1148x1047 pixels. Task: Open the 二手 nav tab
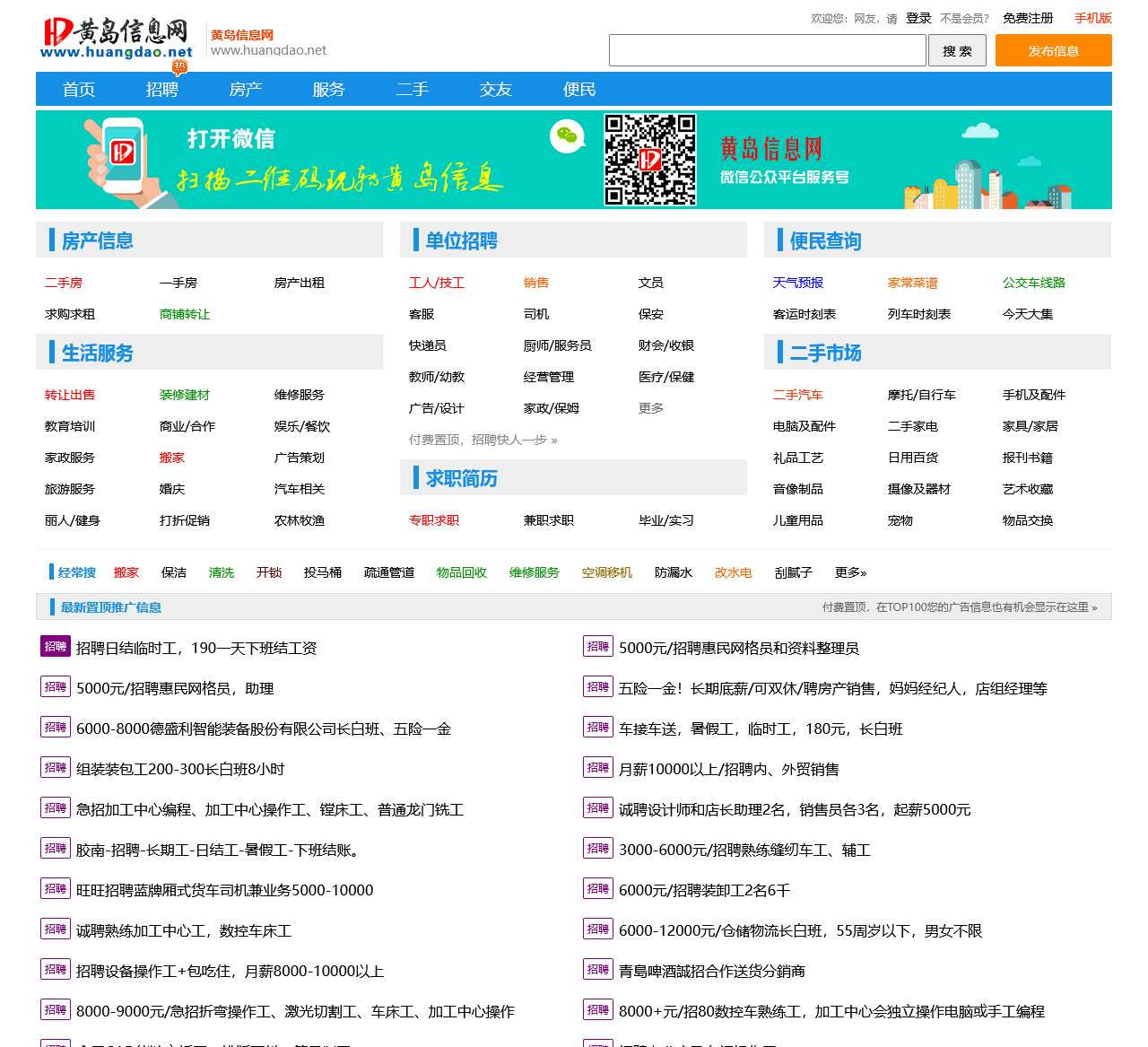point(412,89)
